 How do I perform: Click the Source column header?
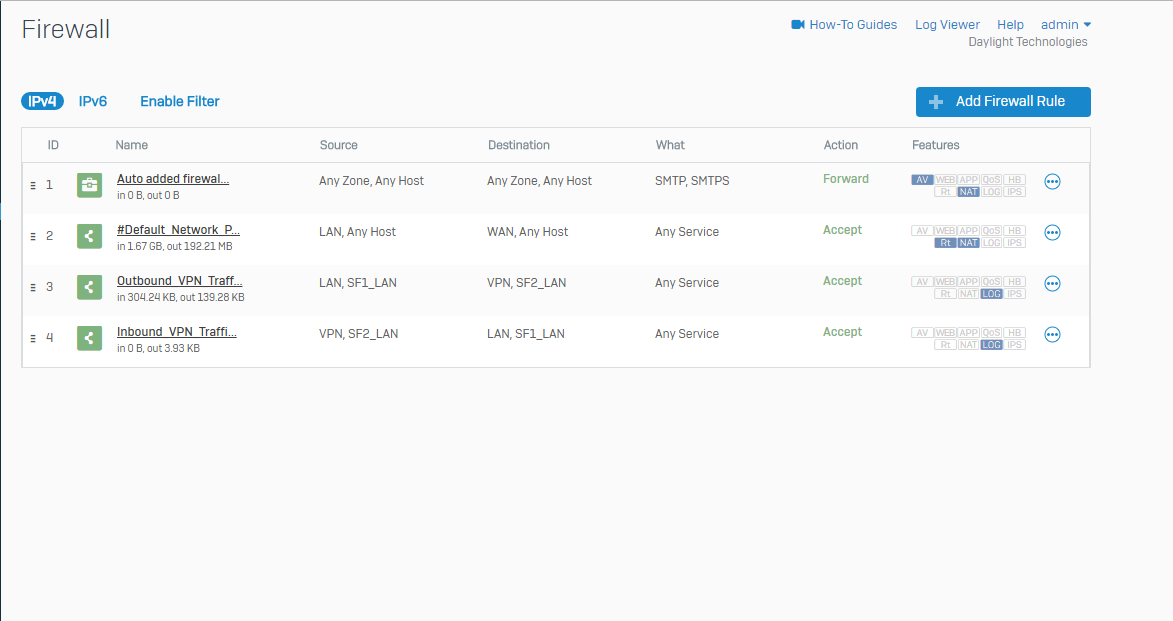[338, 145]
